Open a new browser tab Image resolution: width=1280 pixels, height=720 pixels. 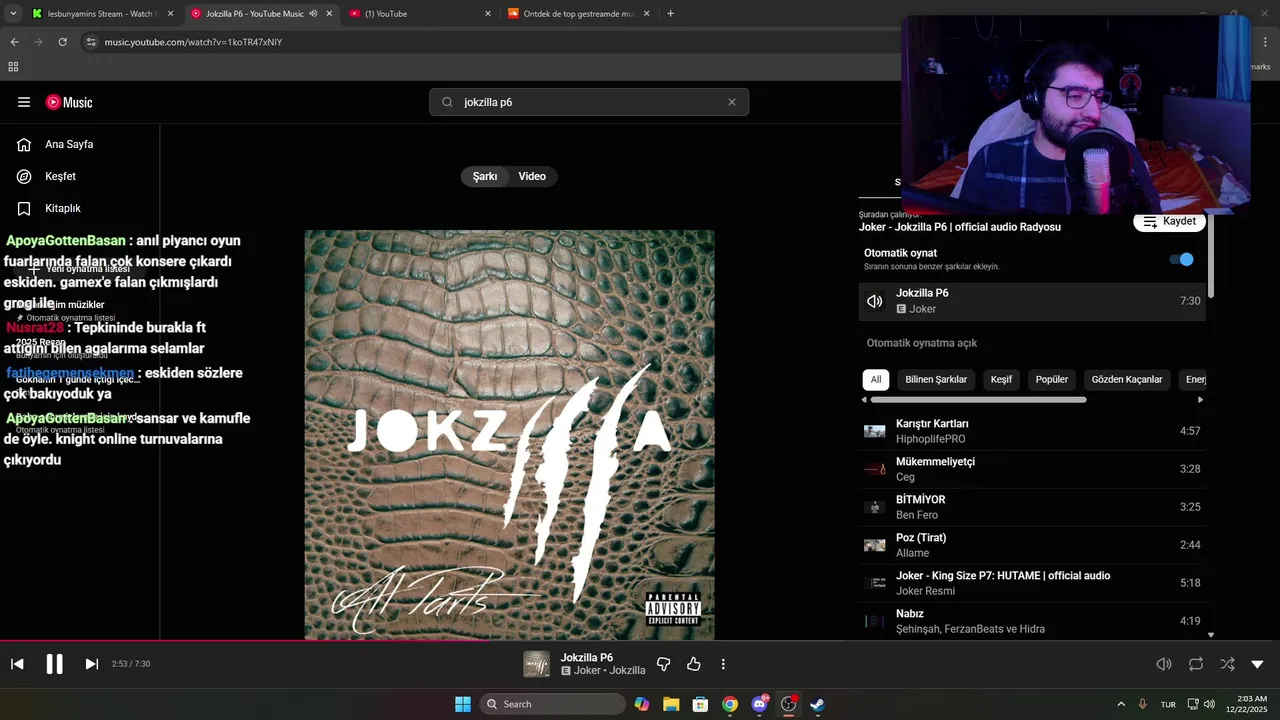coord(670,14)
